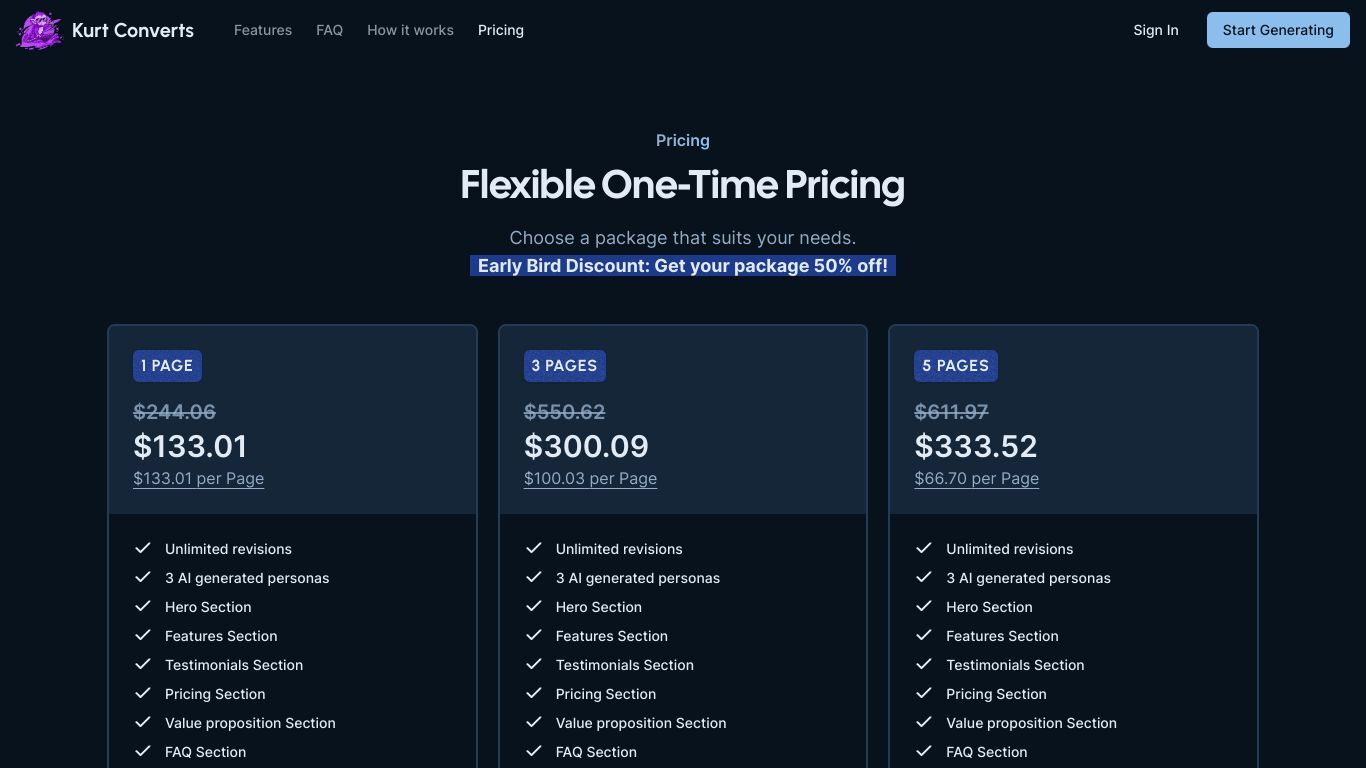This screenshot has height=768, width=1366.
Task: Click the $66.70 per Page underlined text
Action: click(x=976, y=478)
